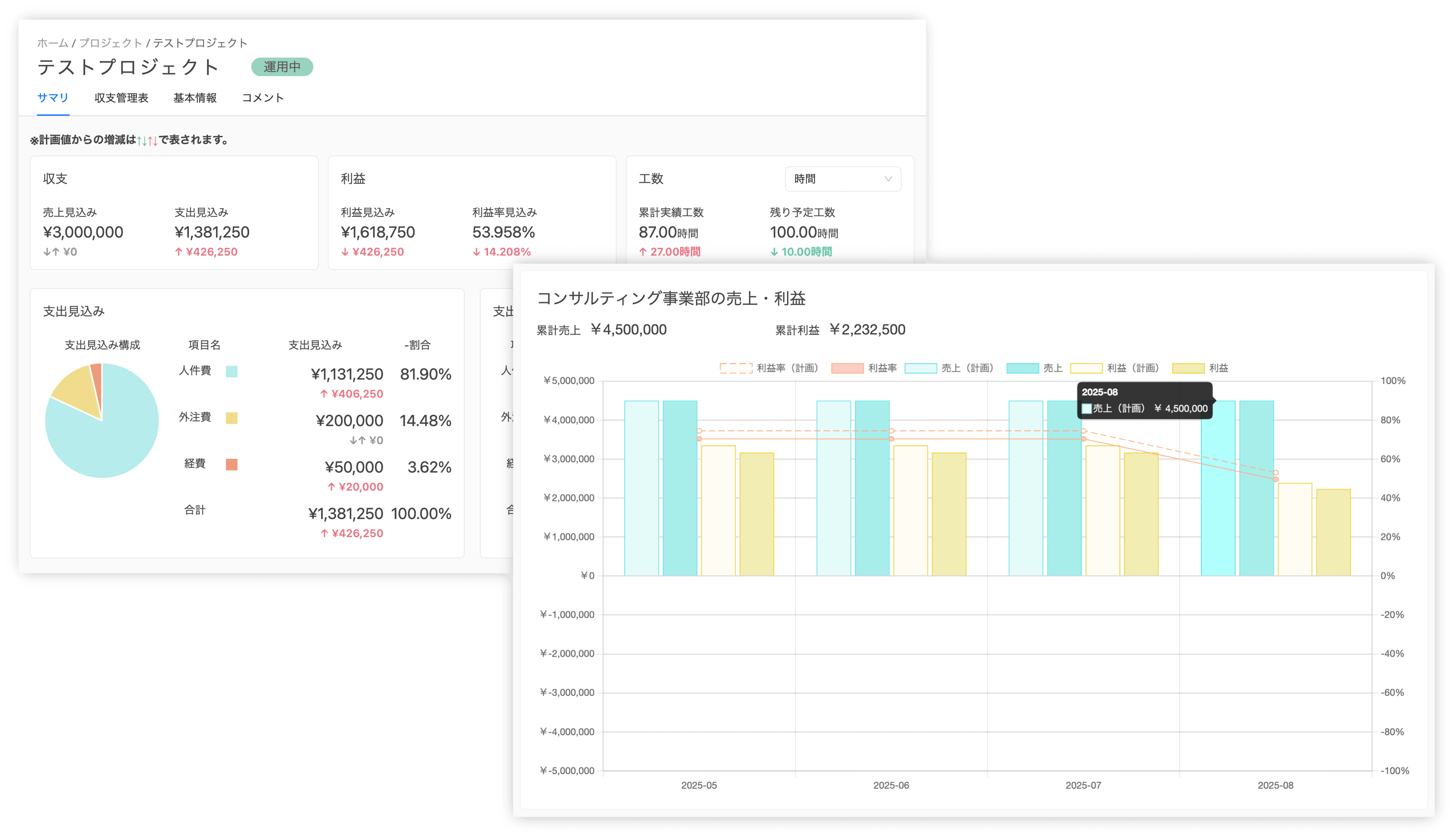Toggle the 売上 legend swatch
1456x838 pixels.
click(x=1023, y=368)
